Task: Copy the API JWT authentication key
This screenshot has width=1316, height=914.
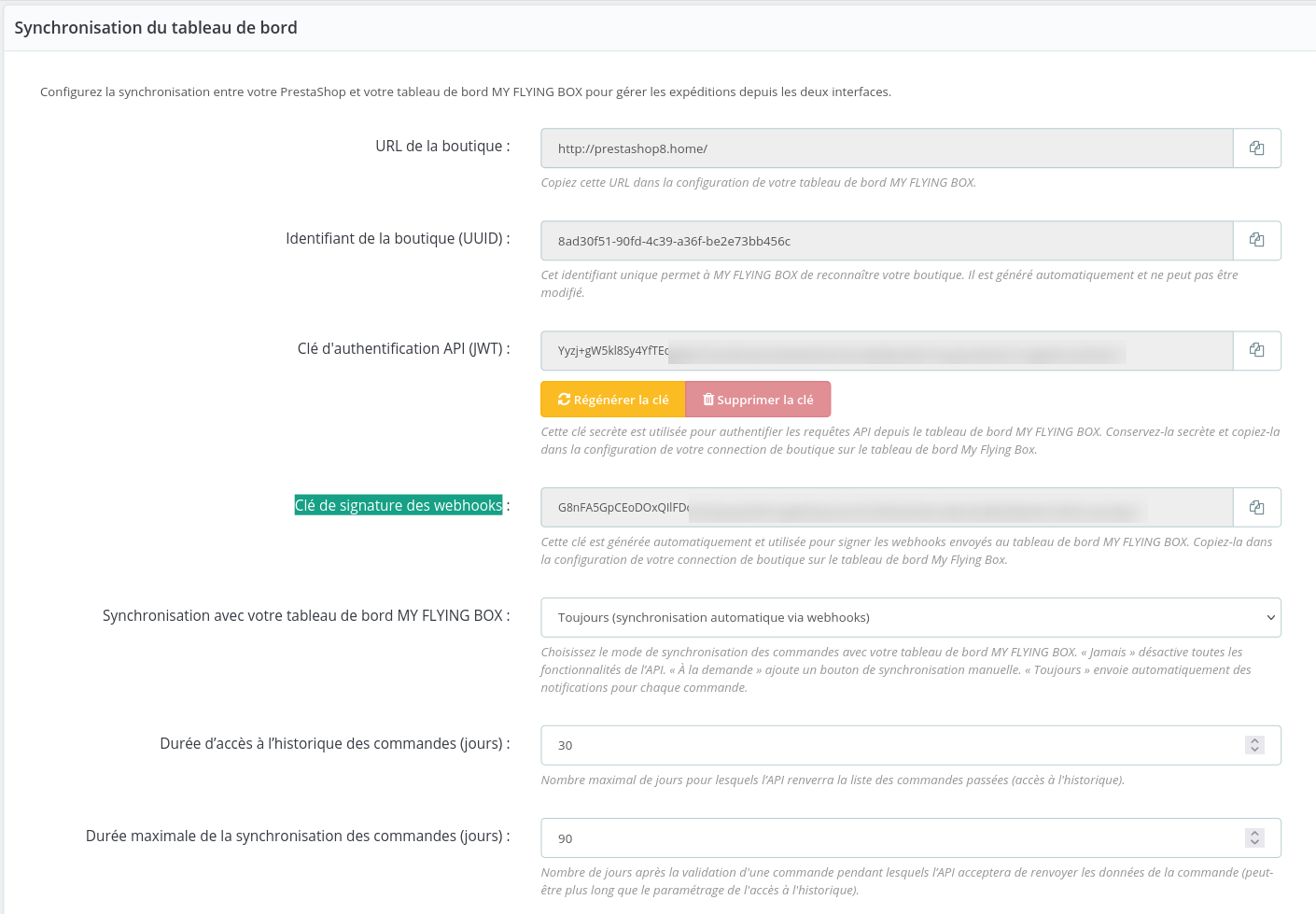Action: [1256, 351]
